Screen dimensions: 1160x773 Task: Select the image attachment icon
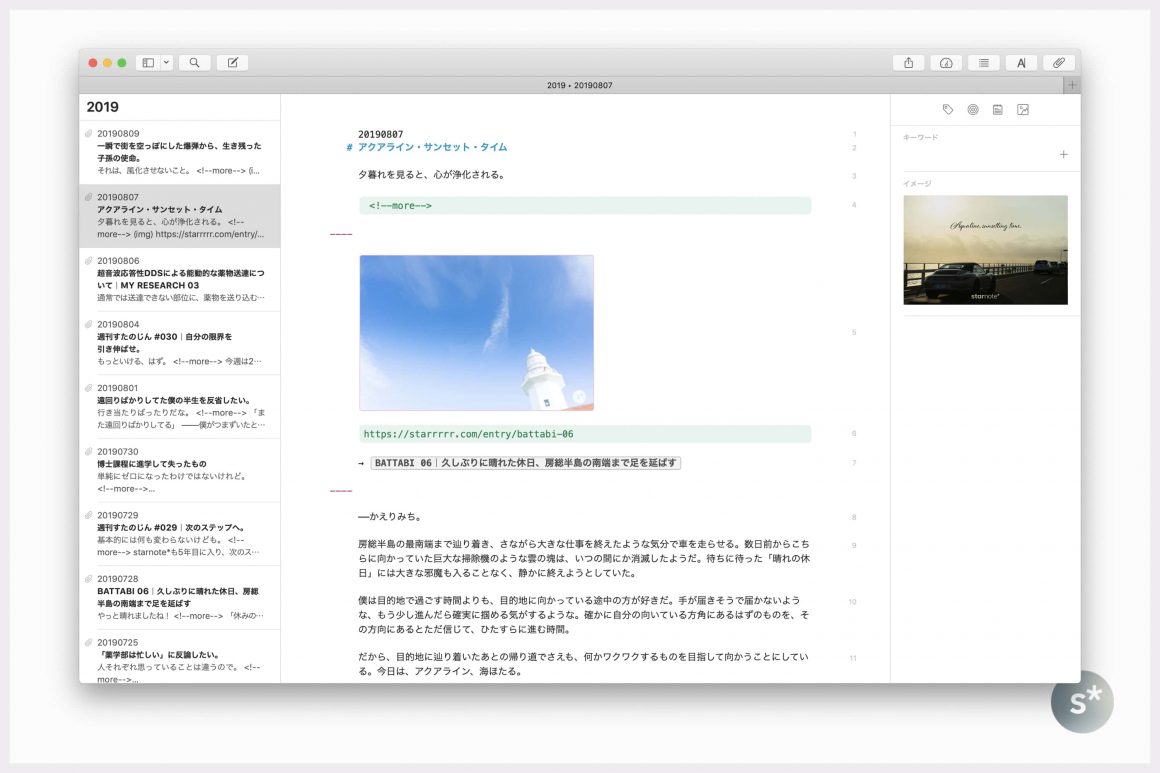pyautogui.click(x=1023, y=110)
